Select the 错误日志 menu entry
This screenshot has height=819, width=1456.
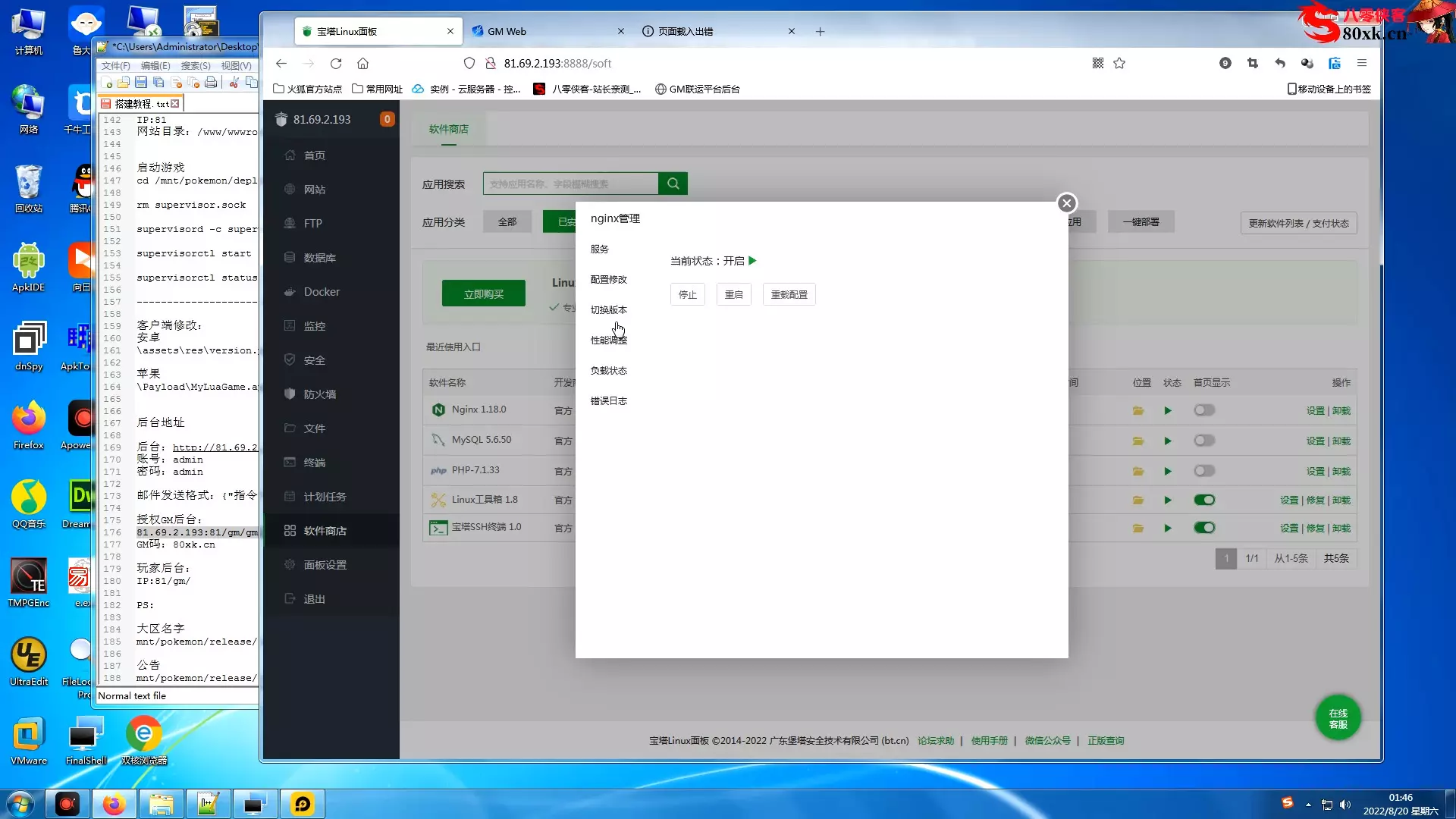pyautogui.click(x=608, y=401)
